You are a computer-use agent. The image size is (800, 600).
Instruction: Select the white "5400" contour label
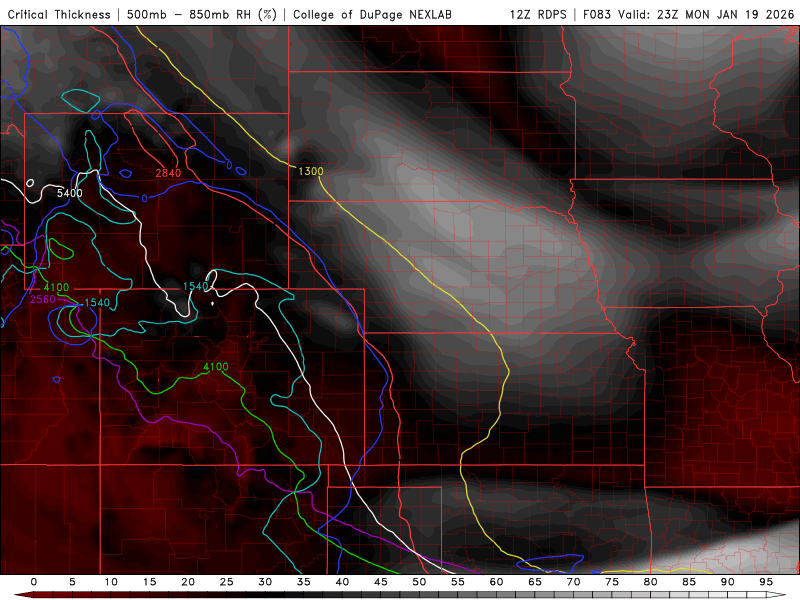pyautogui.click(x=69, y=193)
